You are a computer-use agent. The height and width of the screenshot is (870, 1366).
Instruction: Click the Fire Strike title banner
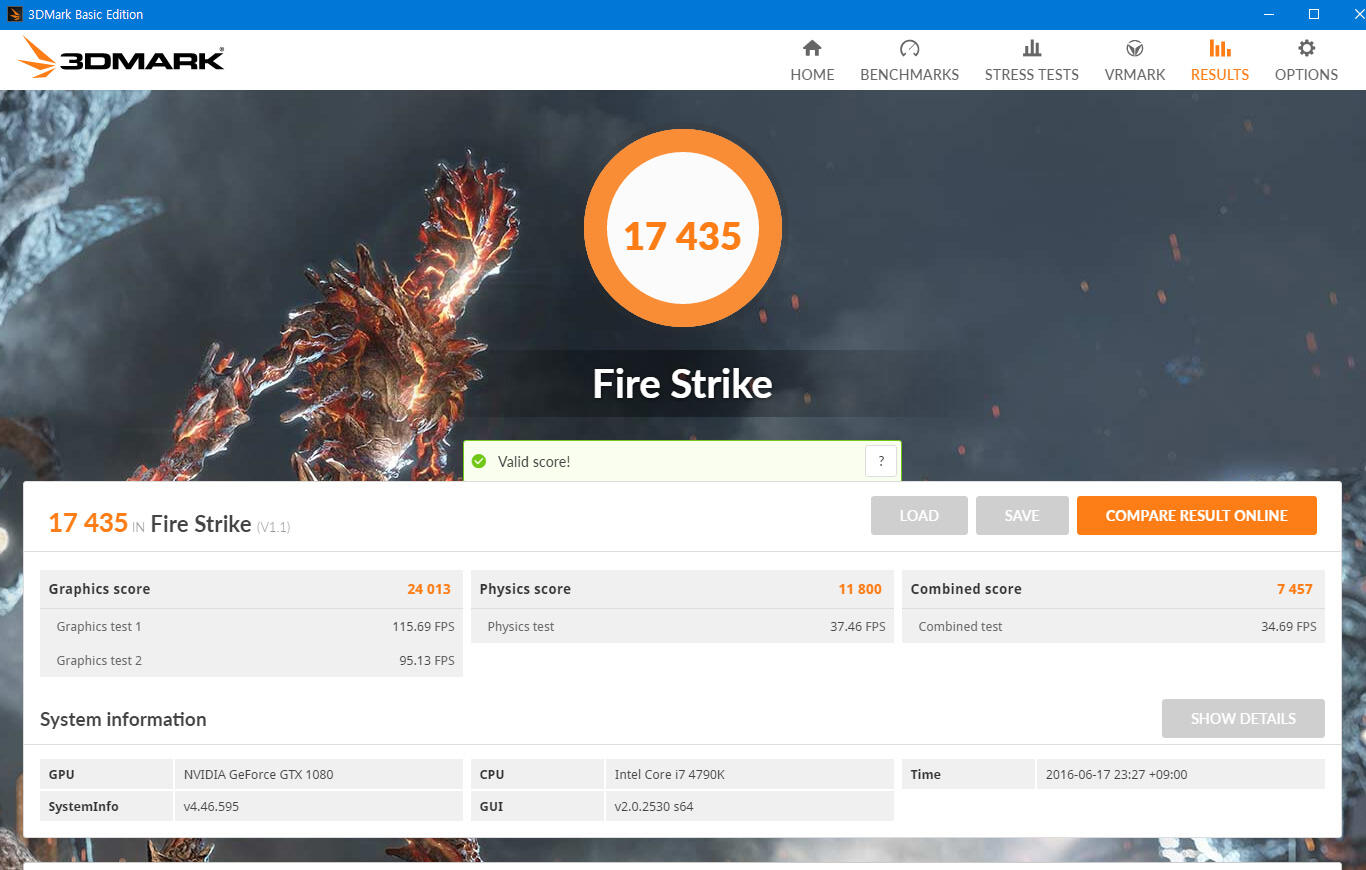pyautogui.click(x=683, y=384)
